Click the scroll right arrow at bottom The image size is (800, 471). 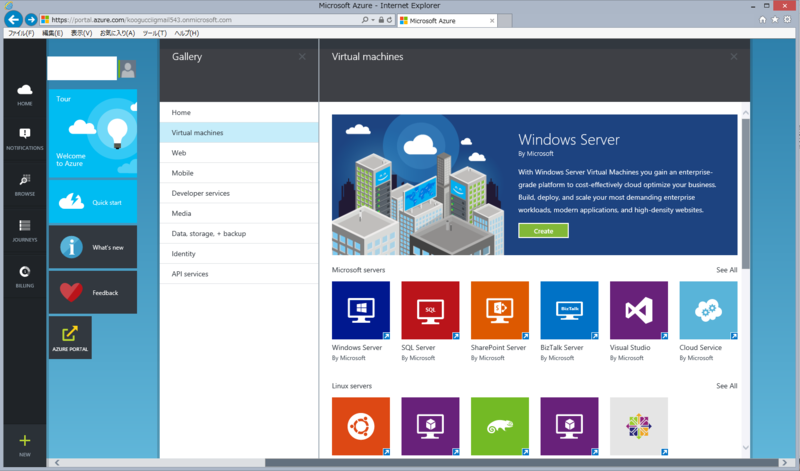785,463
